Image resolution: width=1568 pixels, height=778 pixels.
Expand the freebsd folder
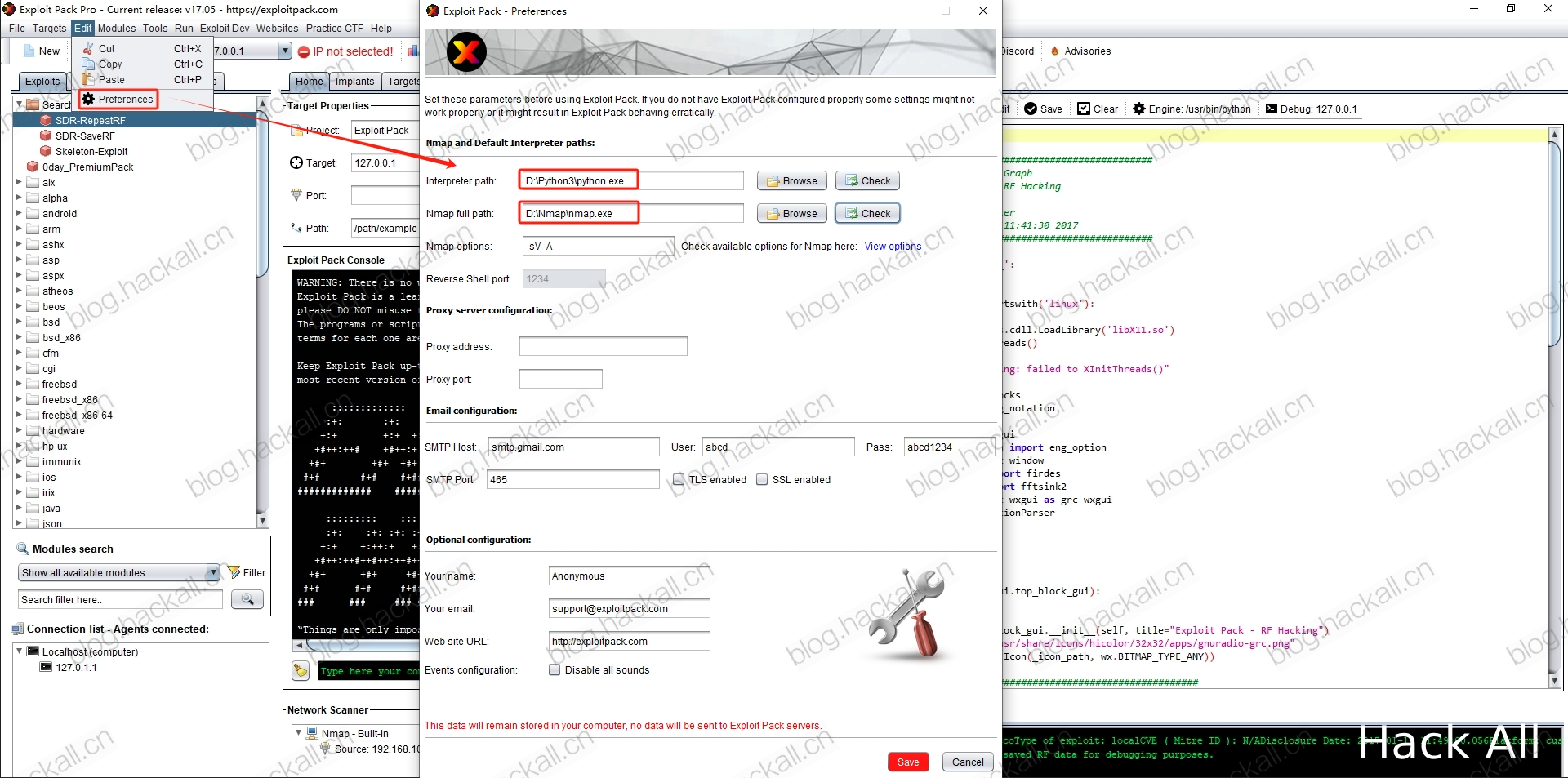19,384
